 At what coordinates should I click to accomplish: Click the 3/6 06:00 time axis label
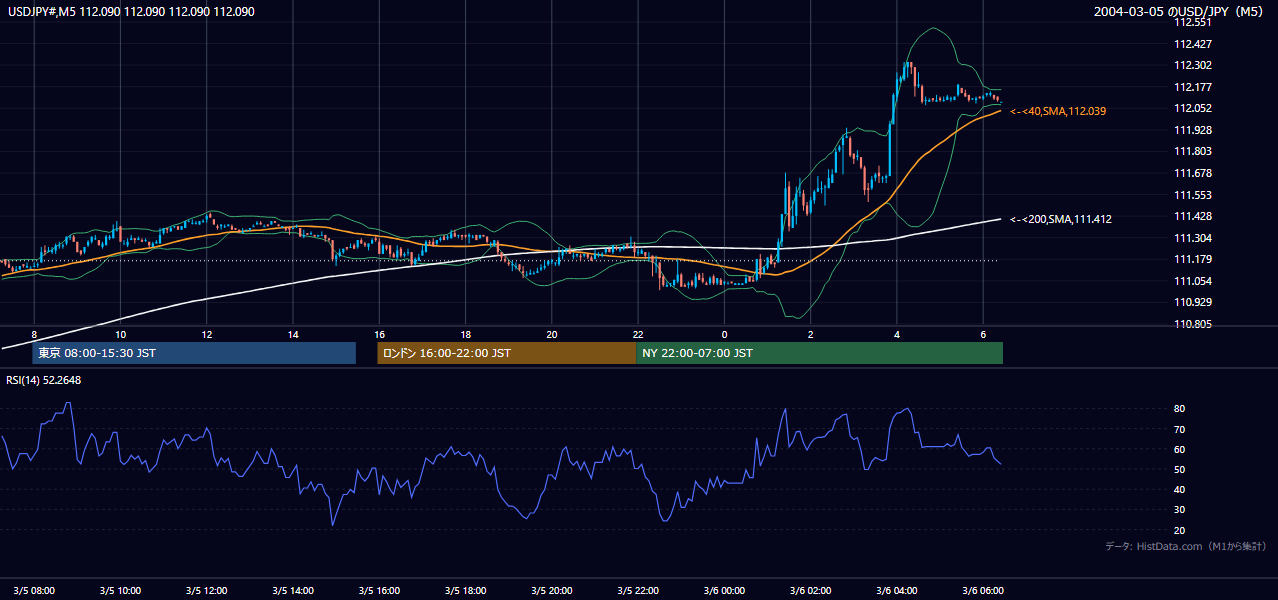983,590
